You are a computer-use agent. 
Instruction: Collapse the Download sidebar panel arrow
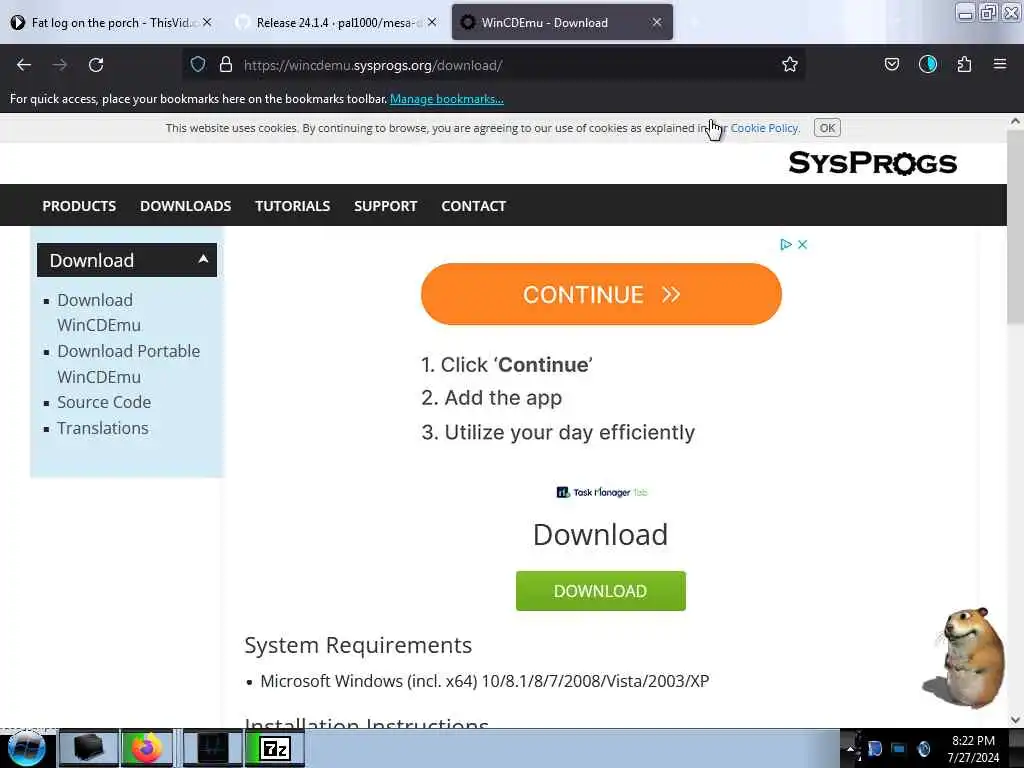point(203,259)
